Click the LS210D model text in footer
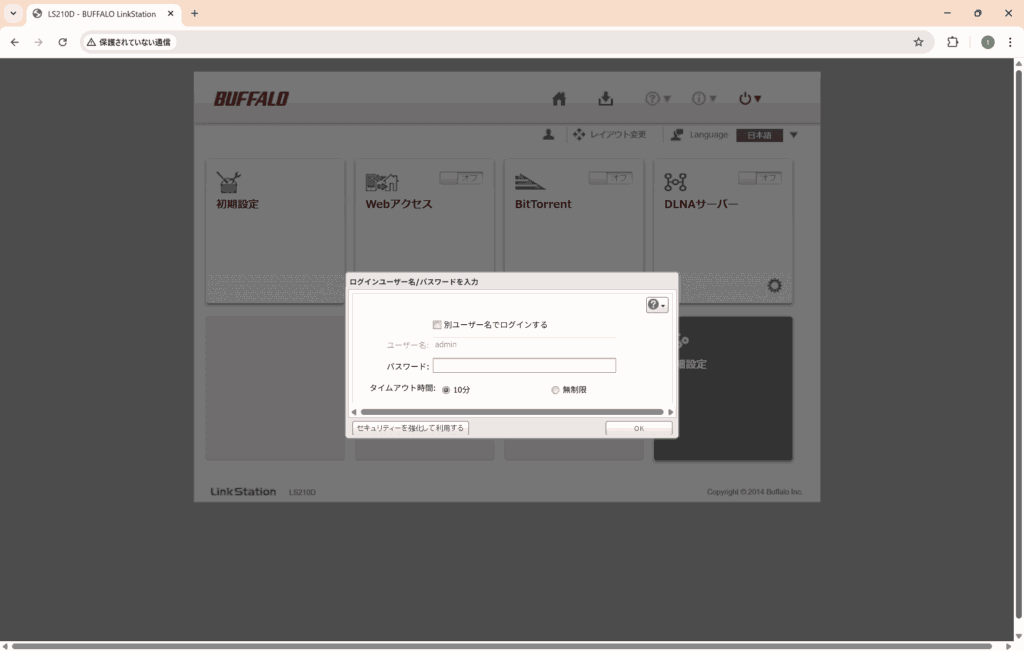The image size is (1024, 651). tap(302, 492)
